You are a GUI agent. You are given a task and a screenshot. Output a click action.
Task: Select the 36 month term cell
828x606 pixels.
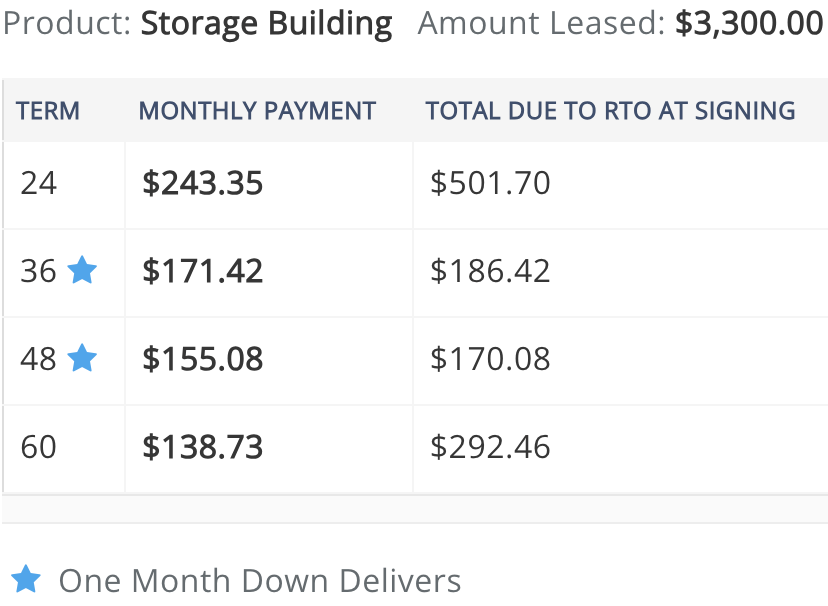click(x=64, y=273)
